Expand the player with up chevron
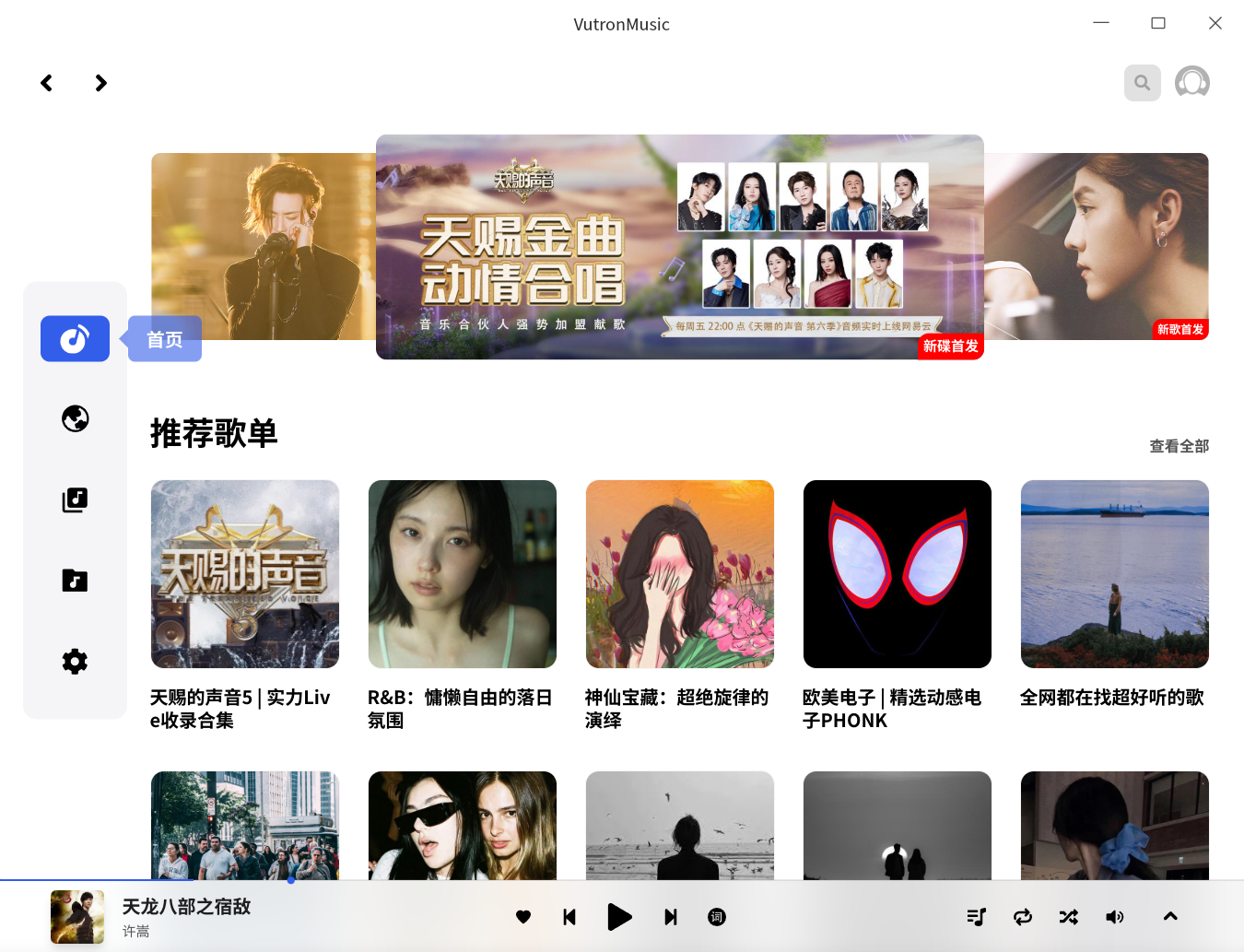The height and width of the screenshot is (952, 1244). tap(1170, 916)
